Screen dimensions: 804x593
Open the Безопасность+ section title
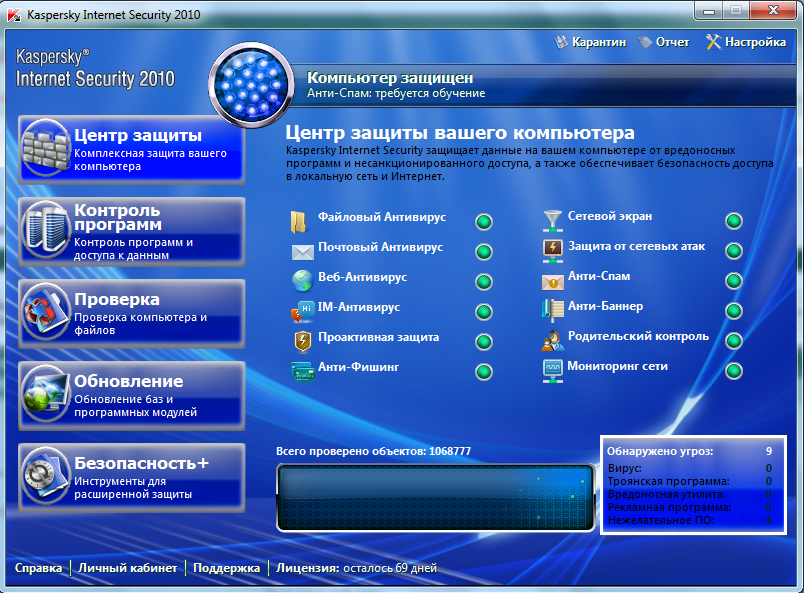click(x=142, y=463)
